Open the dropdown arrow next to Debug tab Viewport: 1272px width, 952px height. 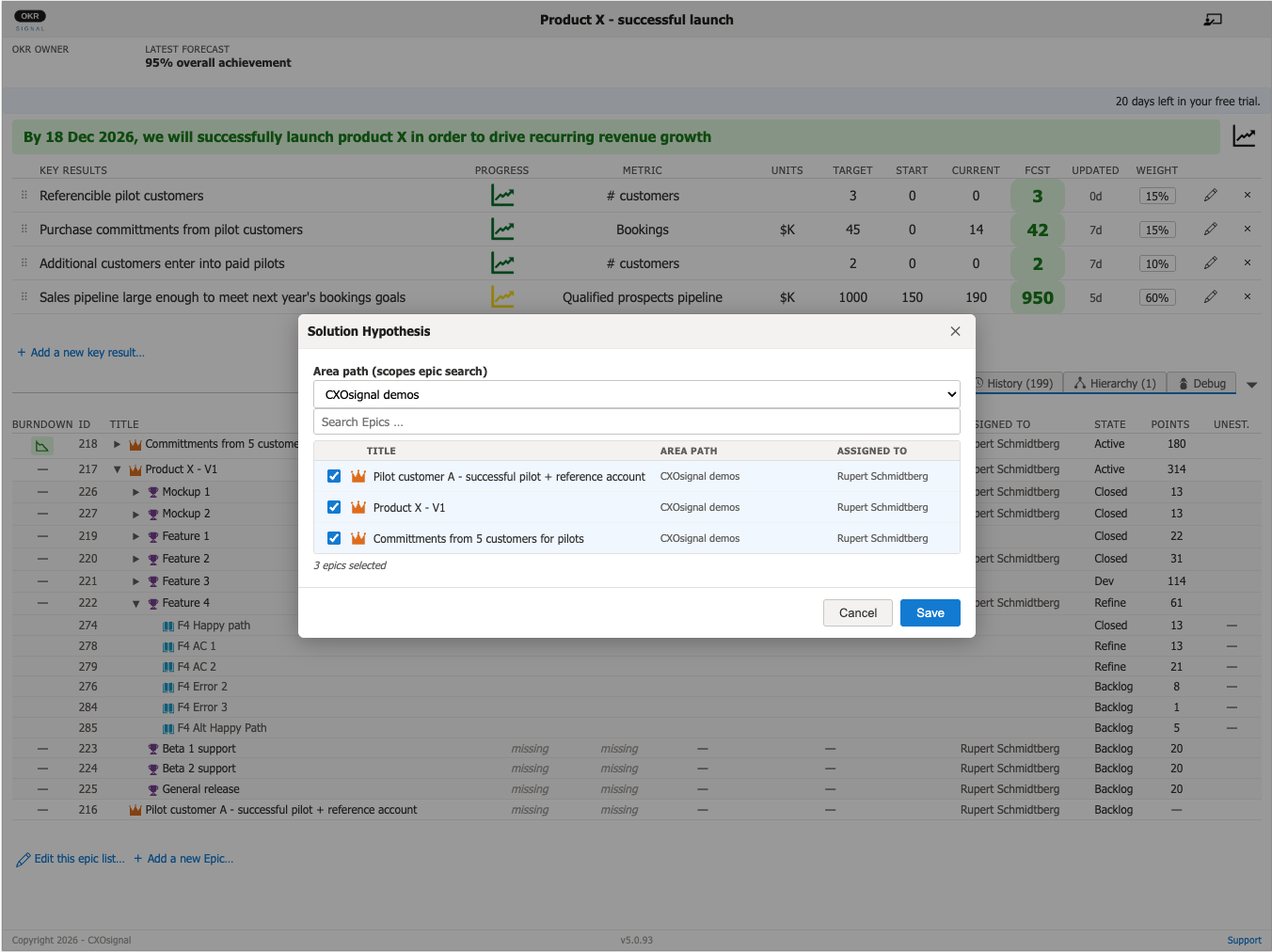[1251, 385]
